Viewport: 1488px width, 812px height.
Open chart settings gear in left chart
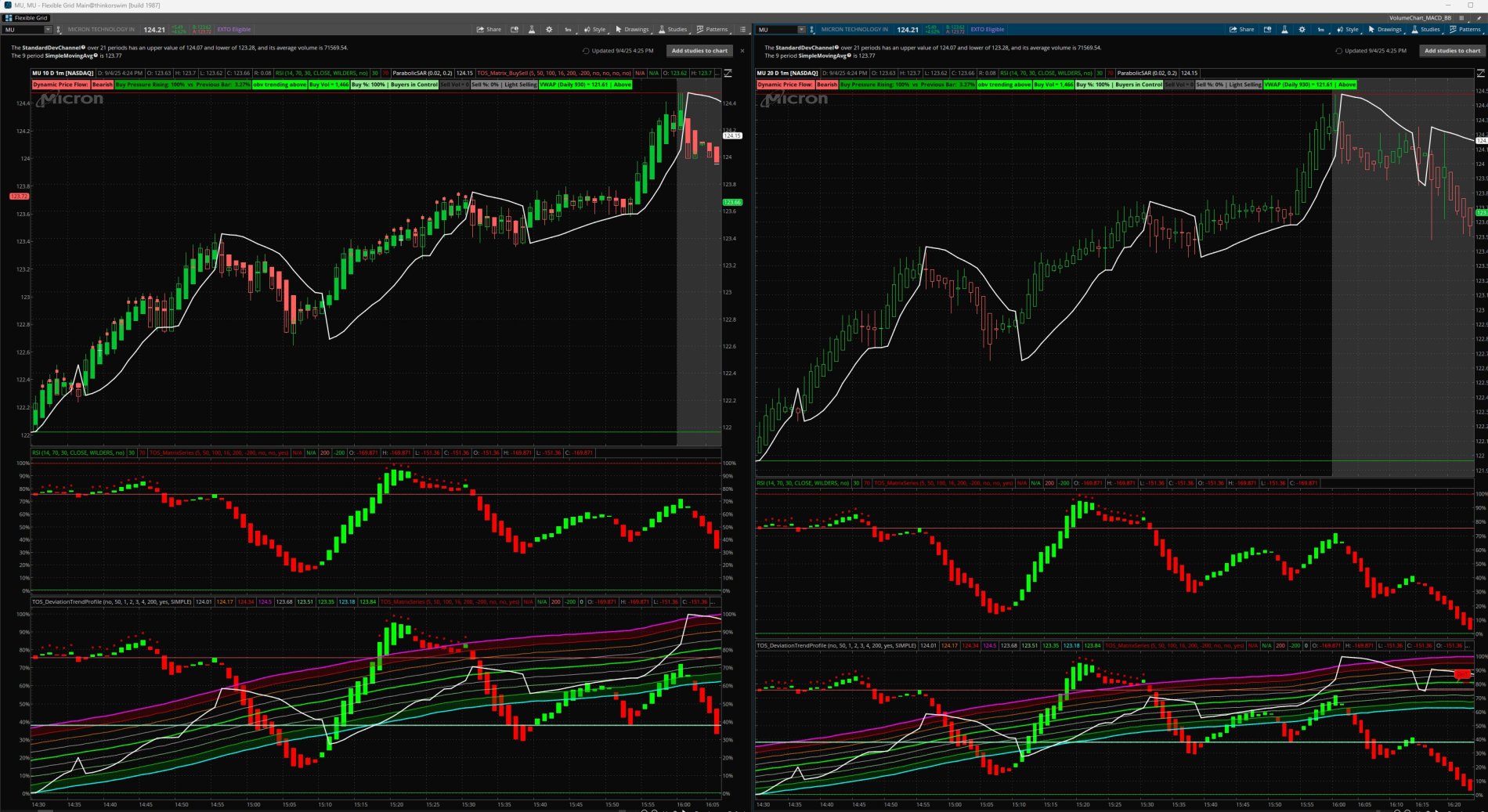pos(549,30)
